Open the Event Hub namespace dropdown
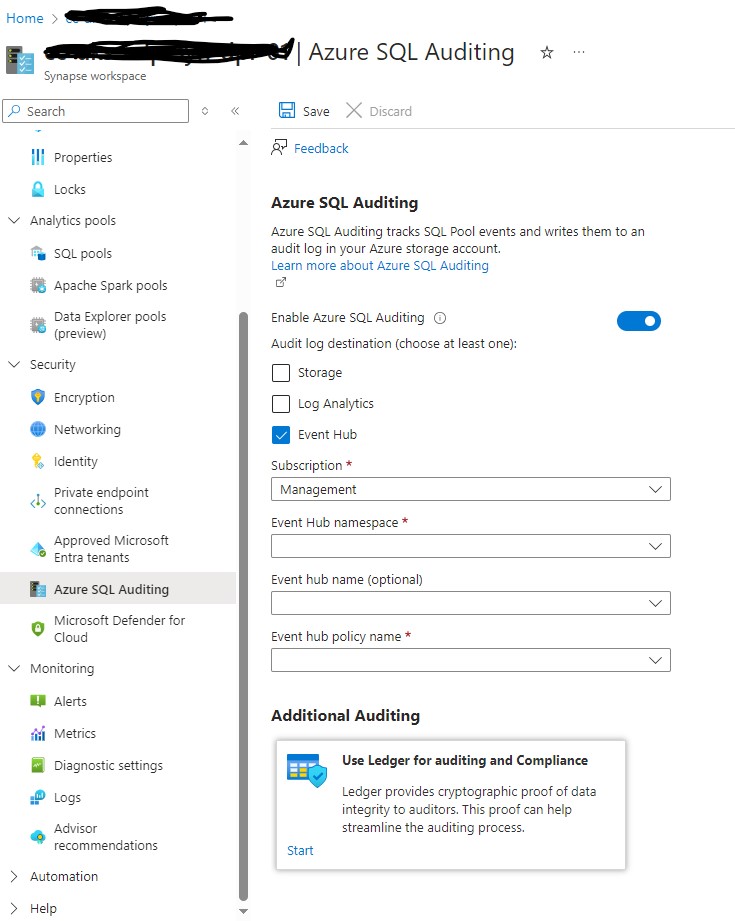The image size is (735, 921). (471, 546)
